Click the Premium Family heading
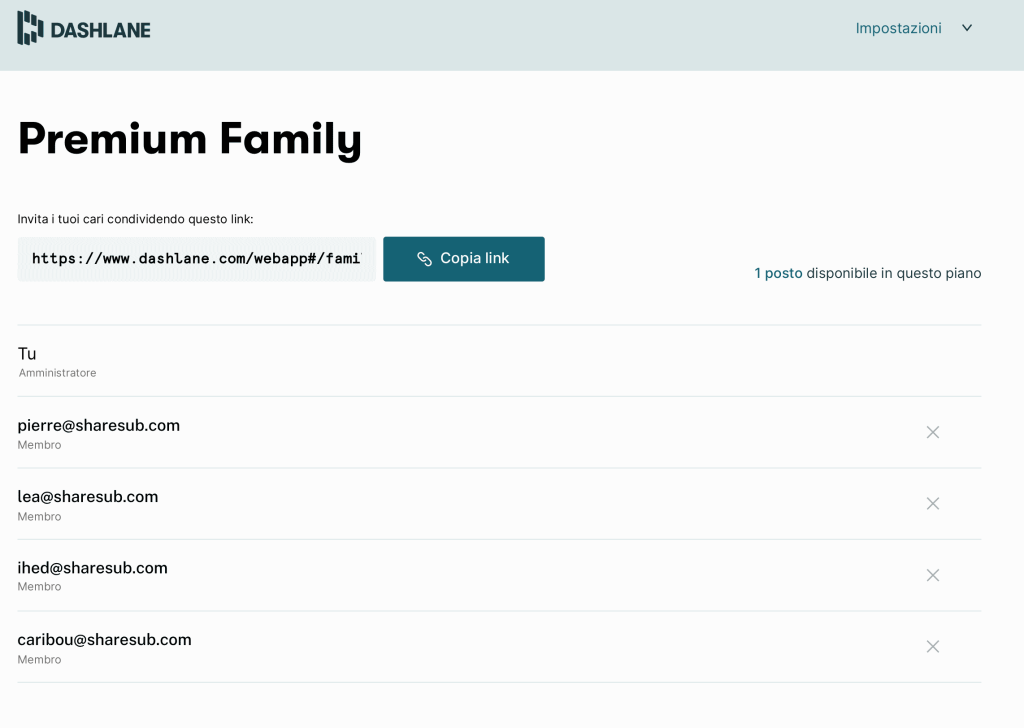 point(189,139)
